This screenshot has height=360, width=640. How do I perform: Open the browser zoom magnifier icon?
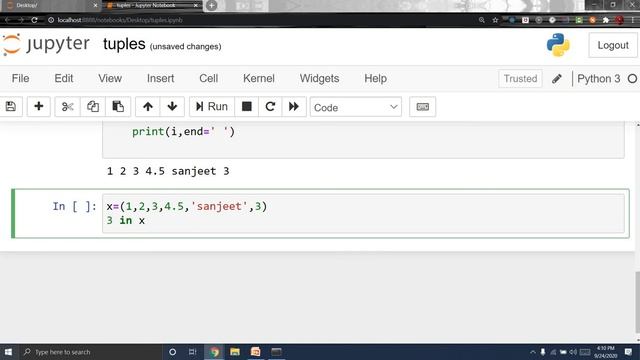click(x=482, y=20)
